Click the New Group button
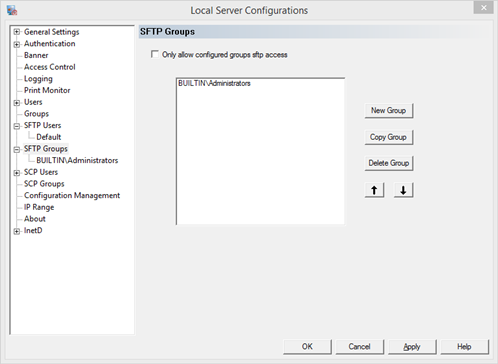Screen dimensions: 498x364 (389, 110)
